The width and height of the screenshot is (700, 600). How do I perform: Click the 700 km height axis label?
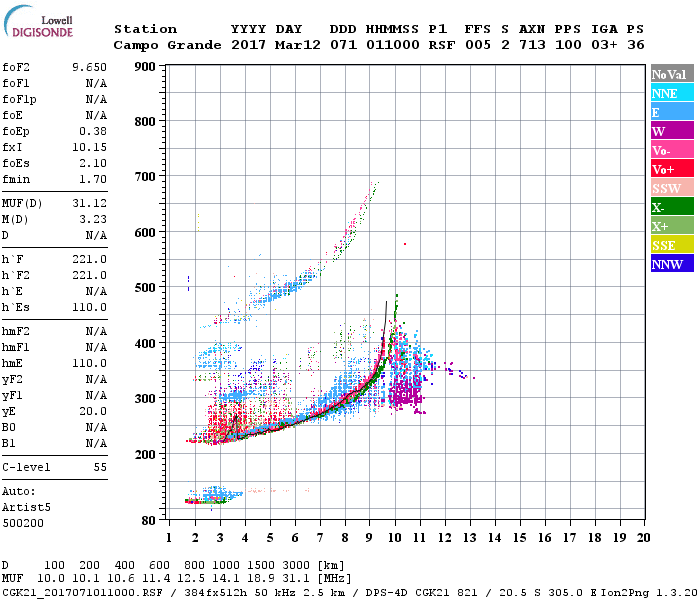[145, 177]
